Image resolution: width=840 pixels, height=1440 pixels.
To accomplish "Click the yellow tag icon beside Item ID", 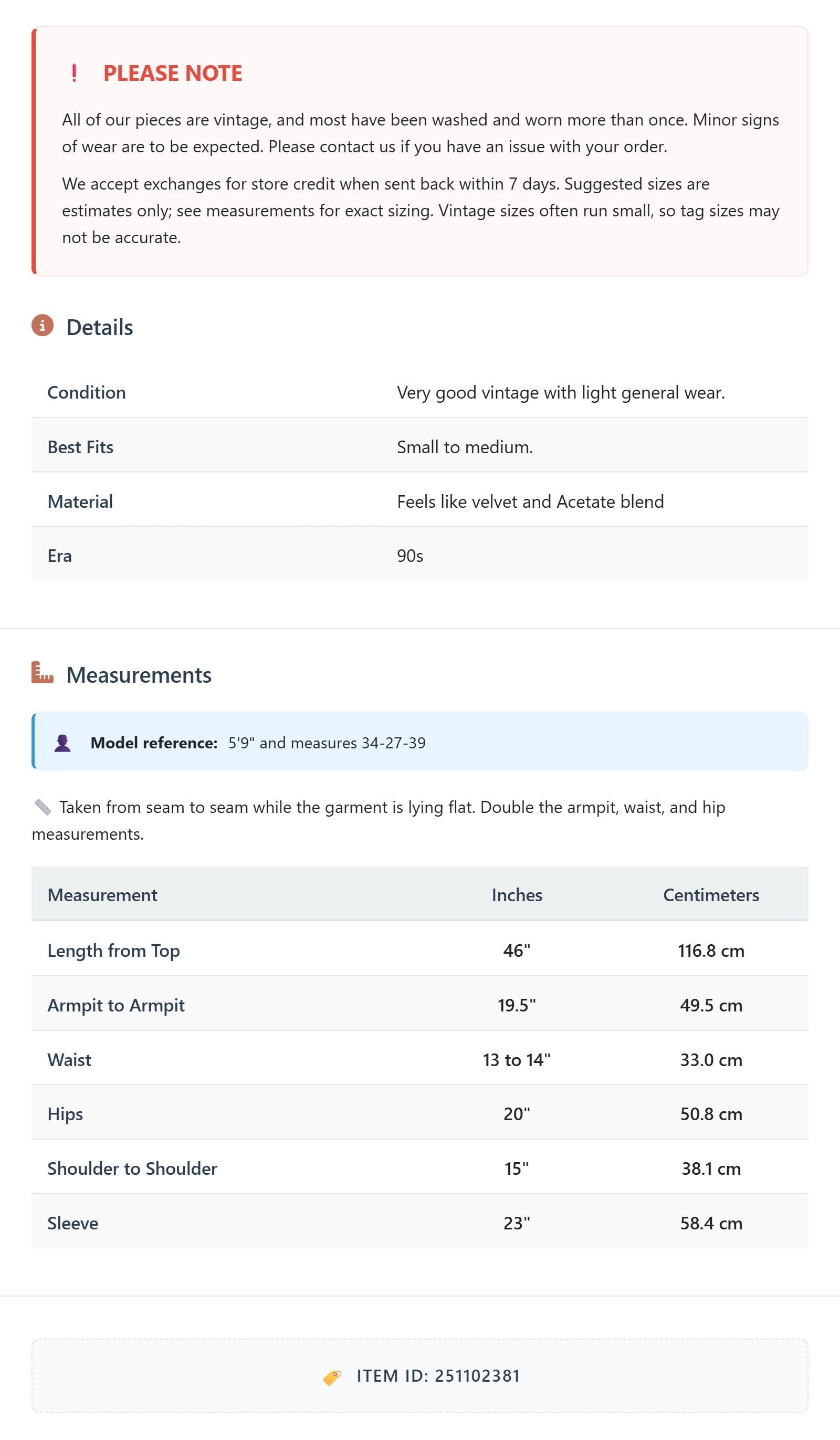I will (x=332, y=1377).
